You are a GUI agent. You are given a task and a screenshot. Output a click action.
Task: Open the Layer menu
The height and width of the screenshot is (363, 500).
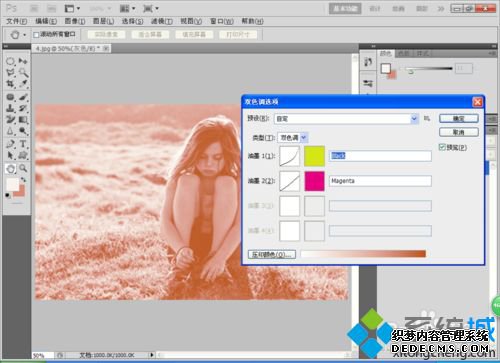pyautogui.click(x=103, y=22)
